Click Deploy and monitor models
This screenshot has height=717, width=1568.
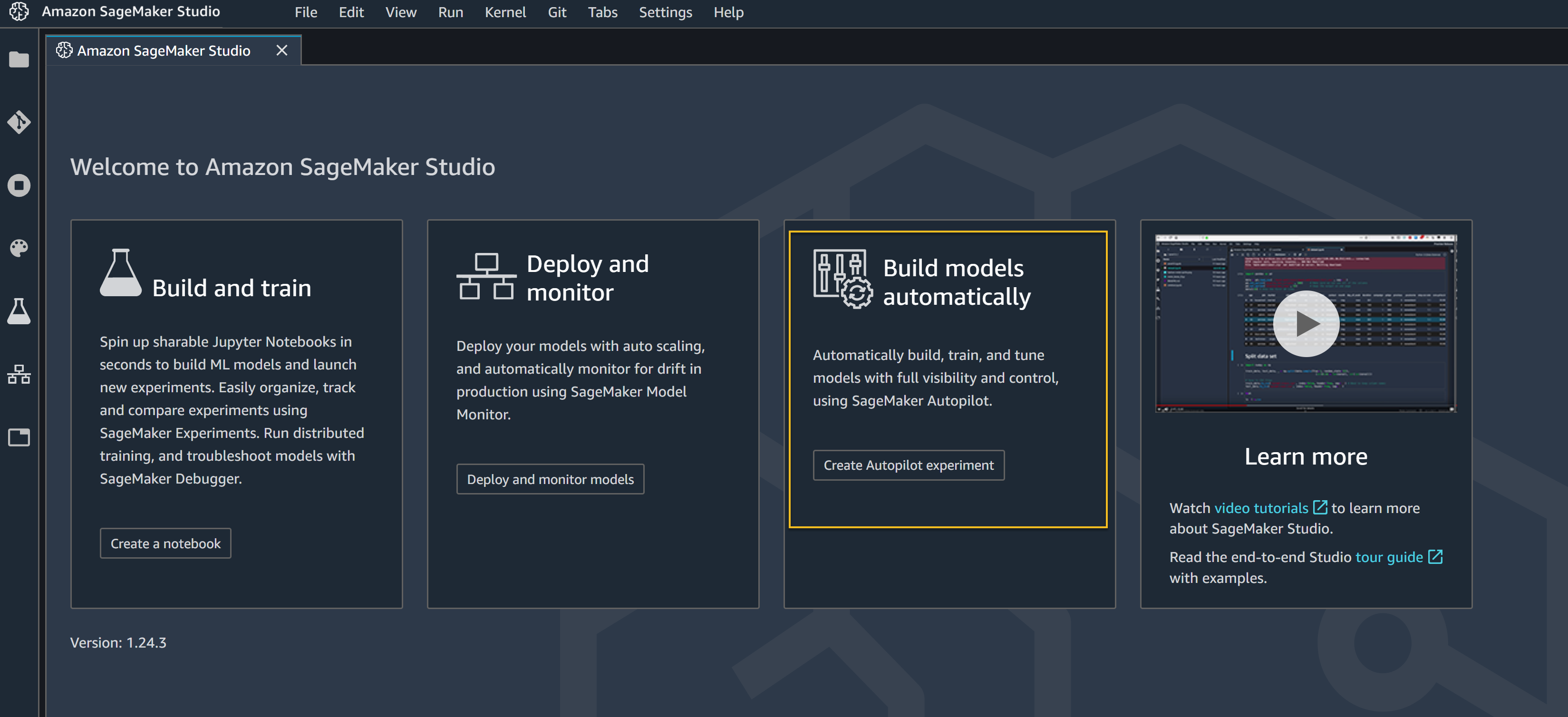tap(550, 479)
